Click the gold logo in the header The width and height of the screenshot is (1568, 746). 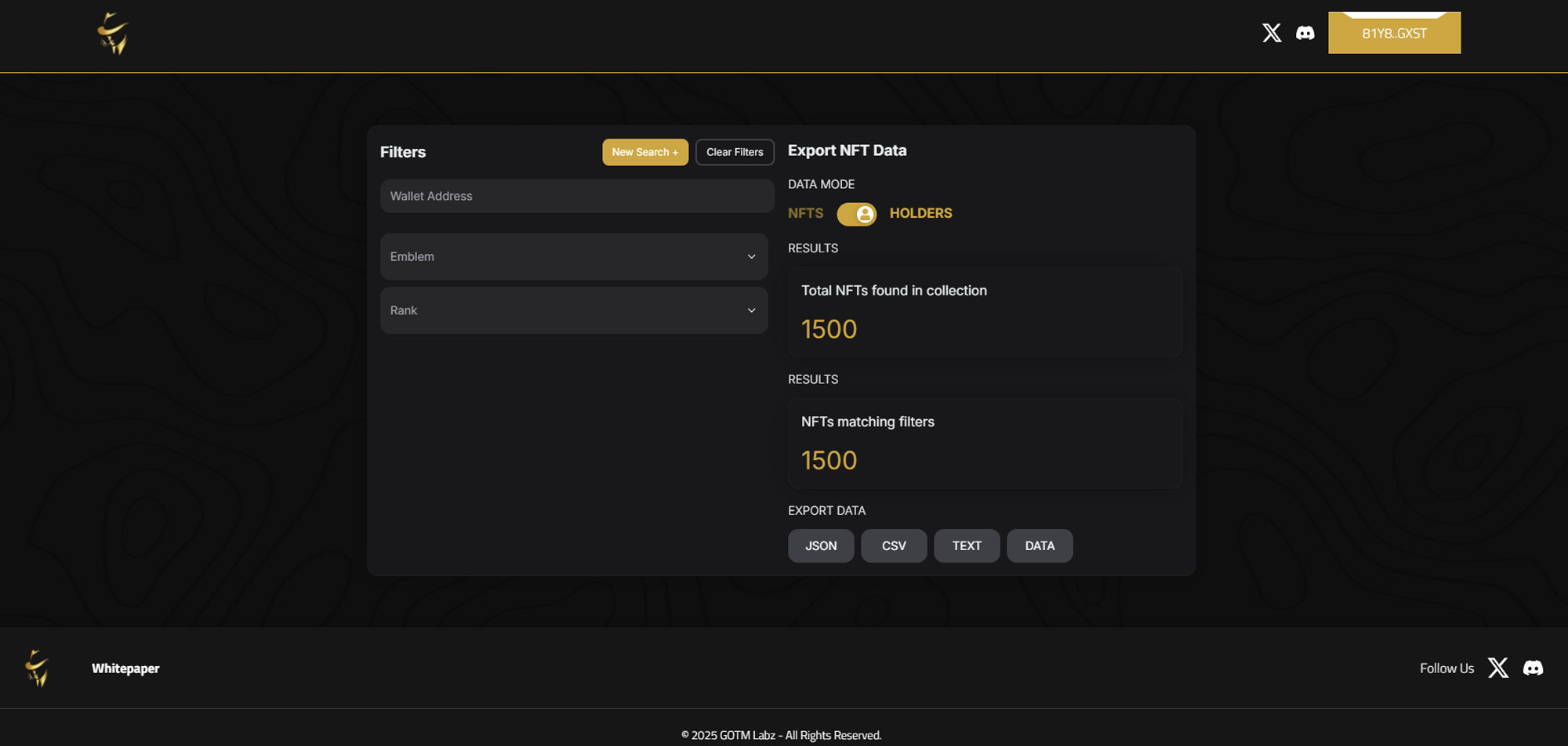[113, 34]
